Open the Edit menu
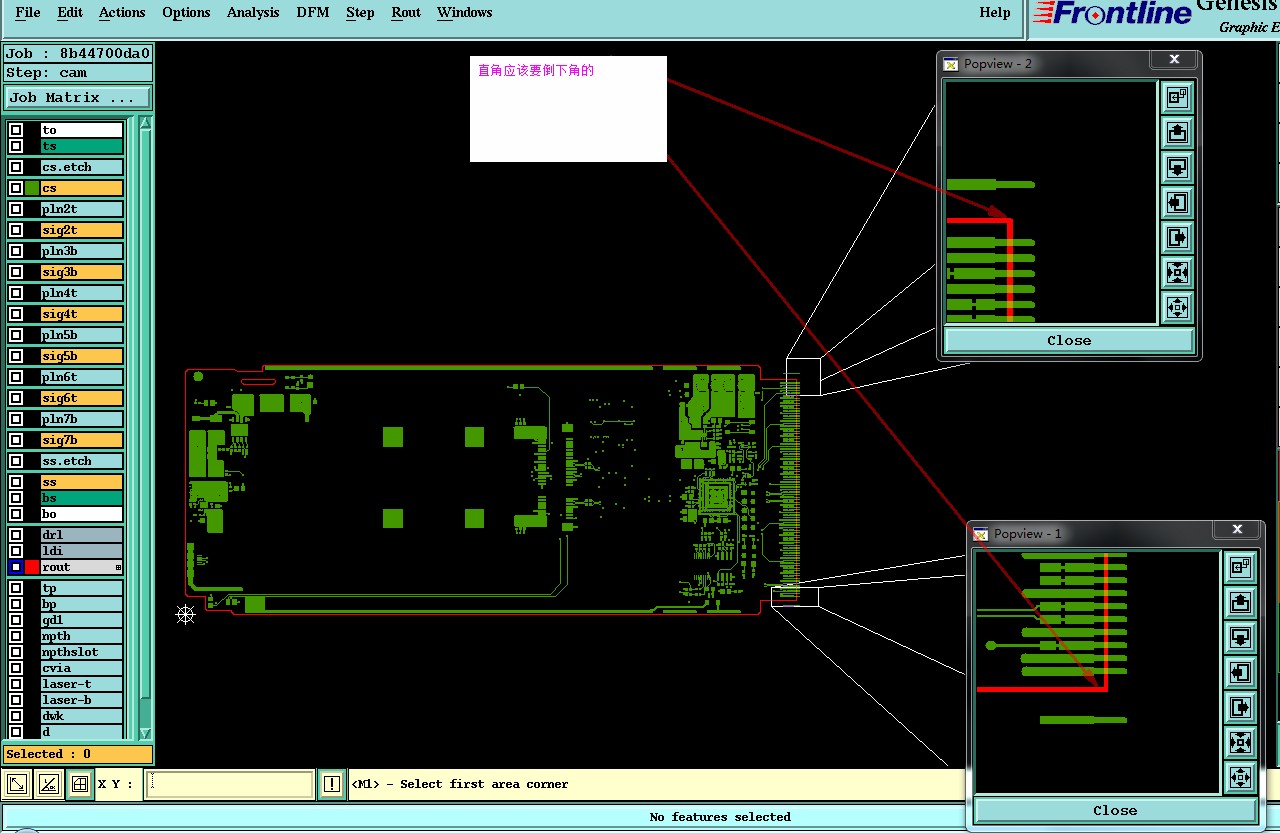This screenshot has height=833, width=1280. 70,12
